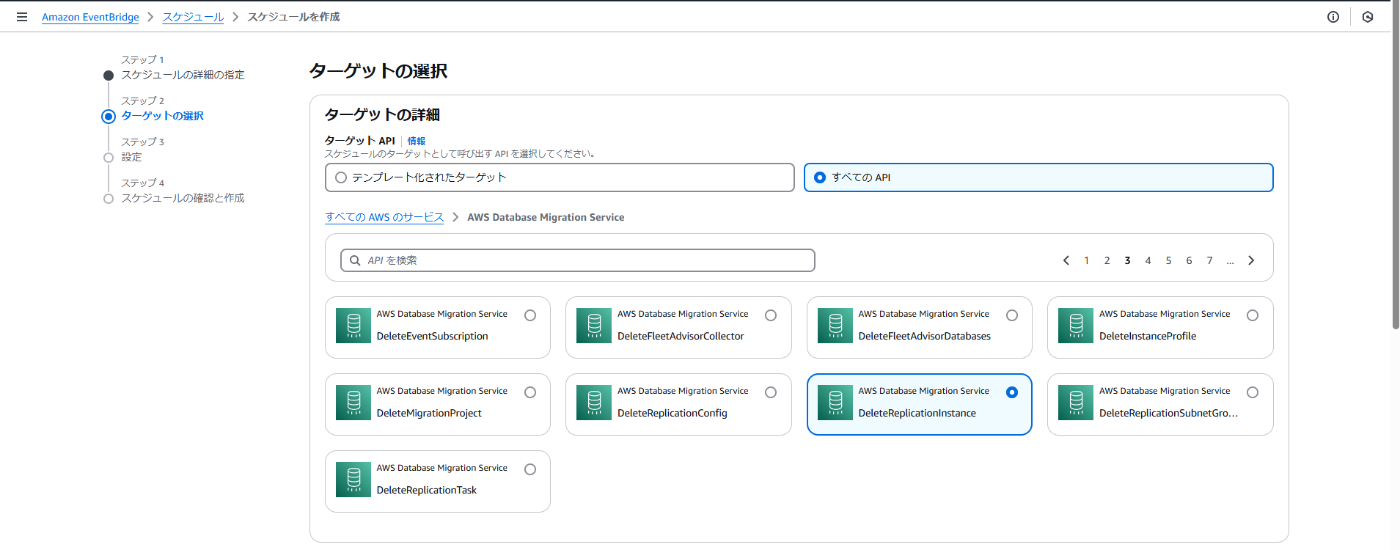Select DeleteEventSubscription radio button
The height and width of the screenshot is (550, 1400).
point(530,315)
